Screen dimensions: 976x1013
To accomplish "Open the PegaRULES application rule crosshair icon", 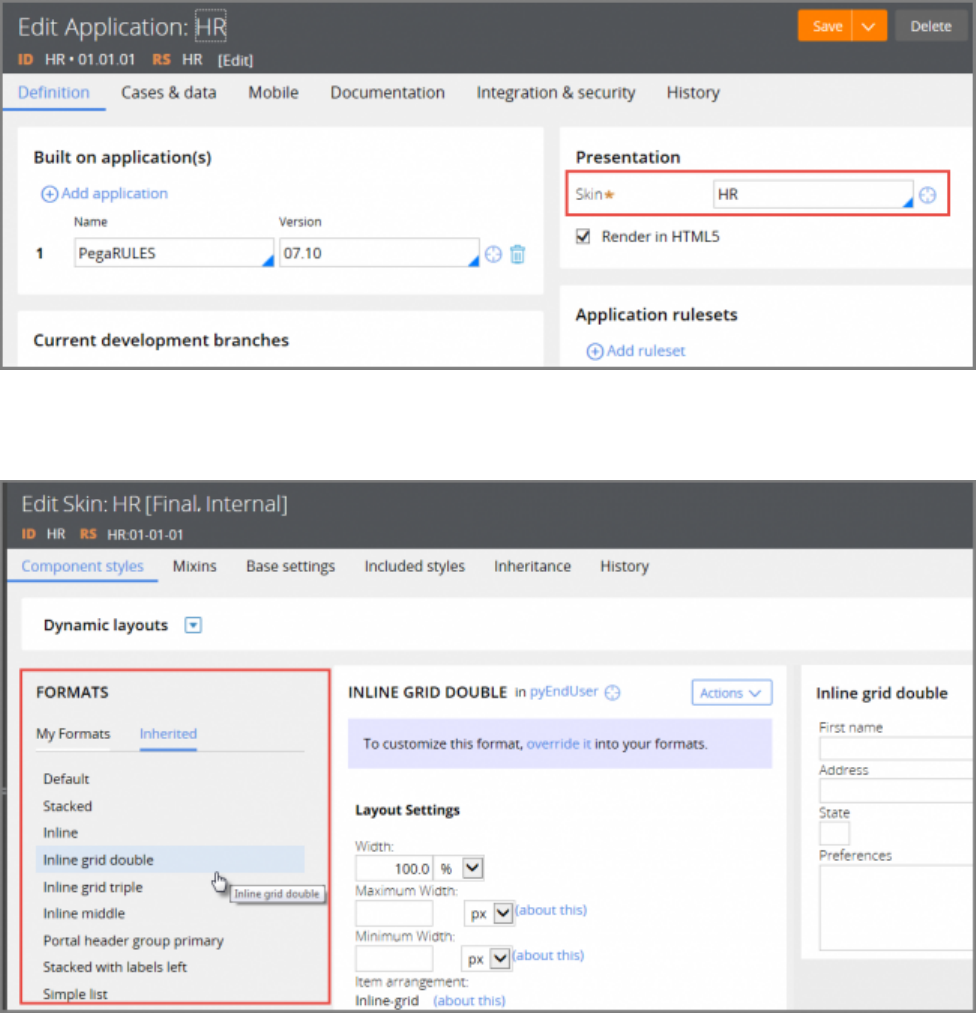I will 493,254.
